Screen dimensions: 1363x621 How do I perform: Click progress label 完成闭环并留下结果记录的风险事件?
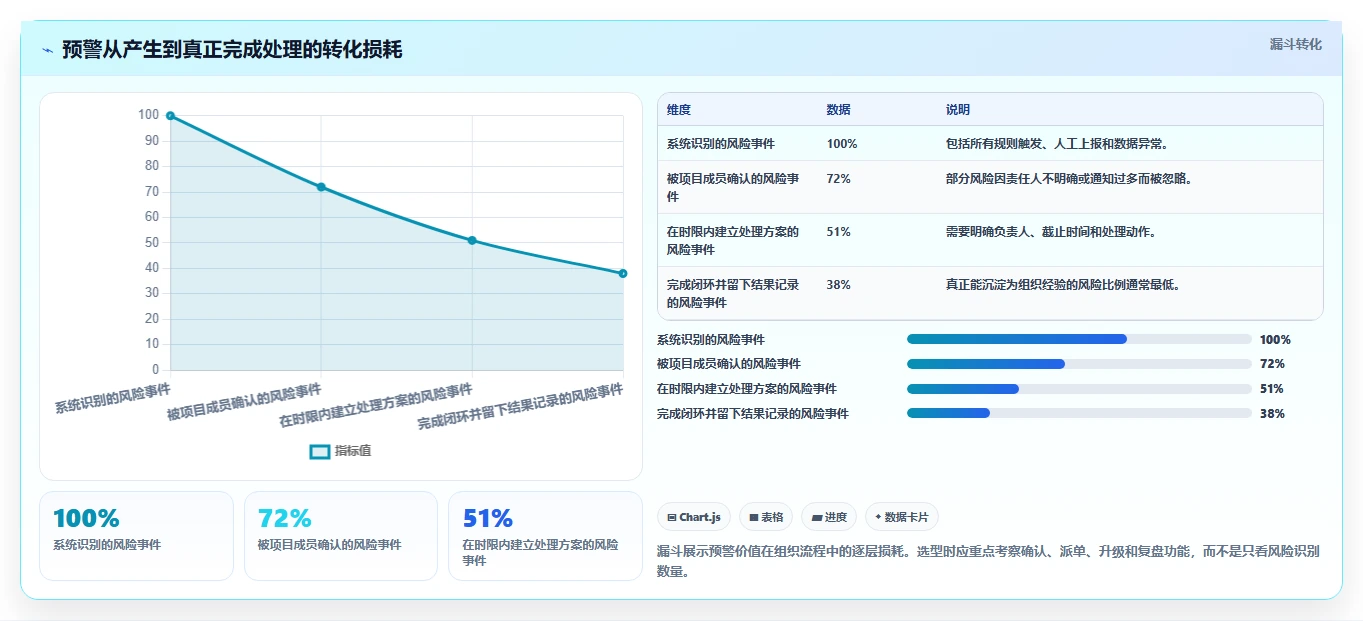(x=753, y=413)
